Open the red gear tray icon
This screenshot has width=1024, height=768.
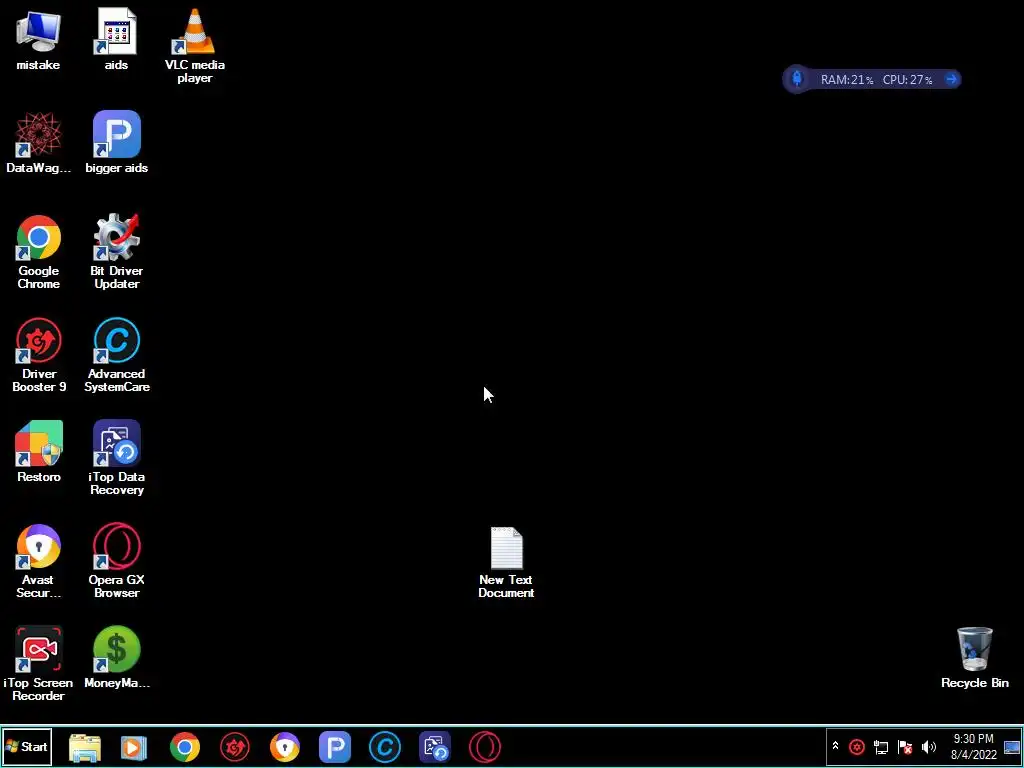point(857,746)
